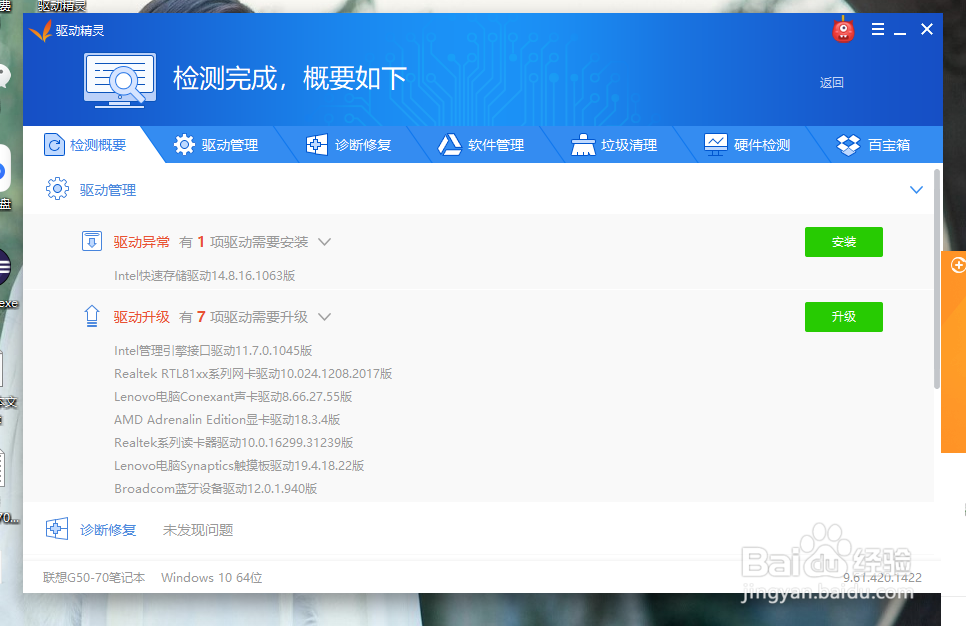The height and width of the screenshot is (626, 966).
Task: Open the 软件管理 tab
Action: coord(482,145)
